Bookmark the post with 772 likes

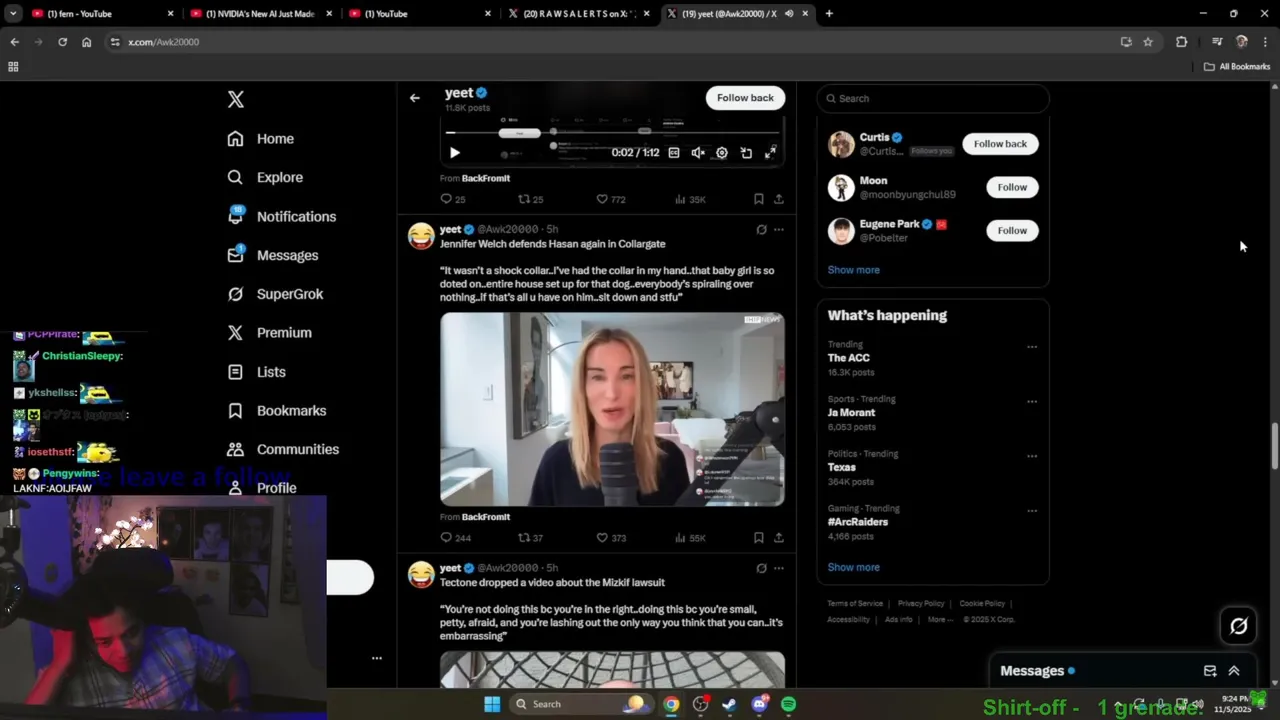759,199
